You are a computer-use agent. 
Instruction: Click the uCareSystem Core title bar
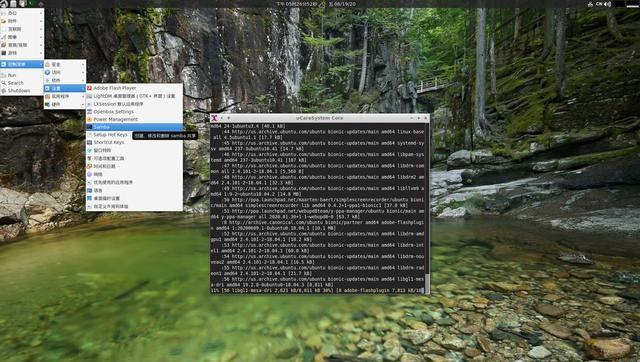[320, 118]
